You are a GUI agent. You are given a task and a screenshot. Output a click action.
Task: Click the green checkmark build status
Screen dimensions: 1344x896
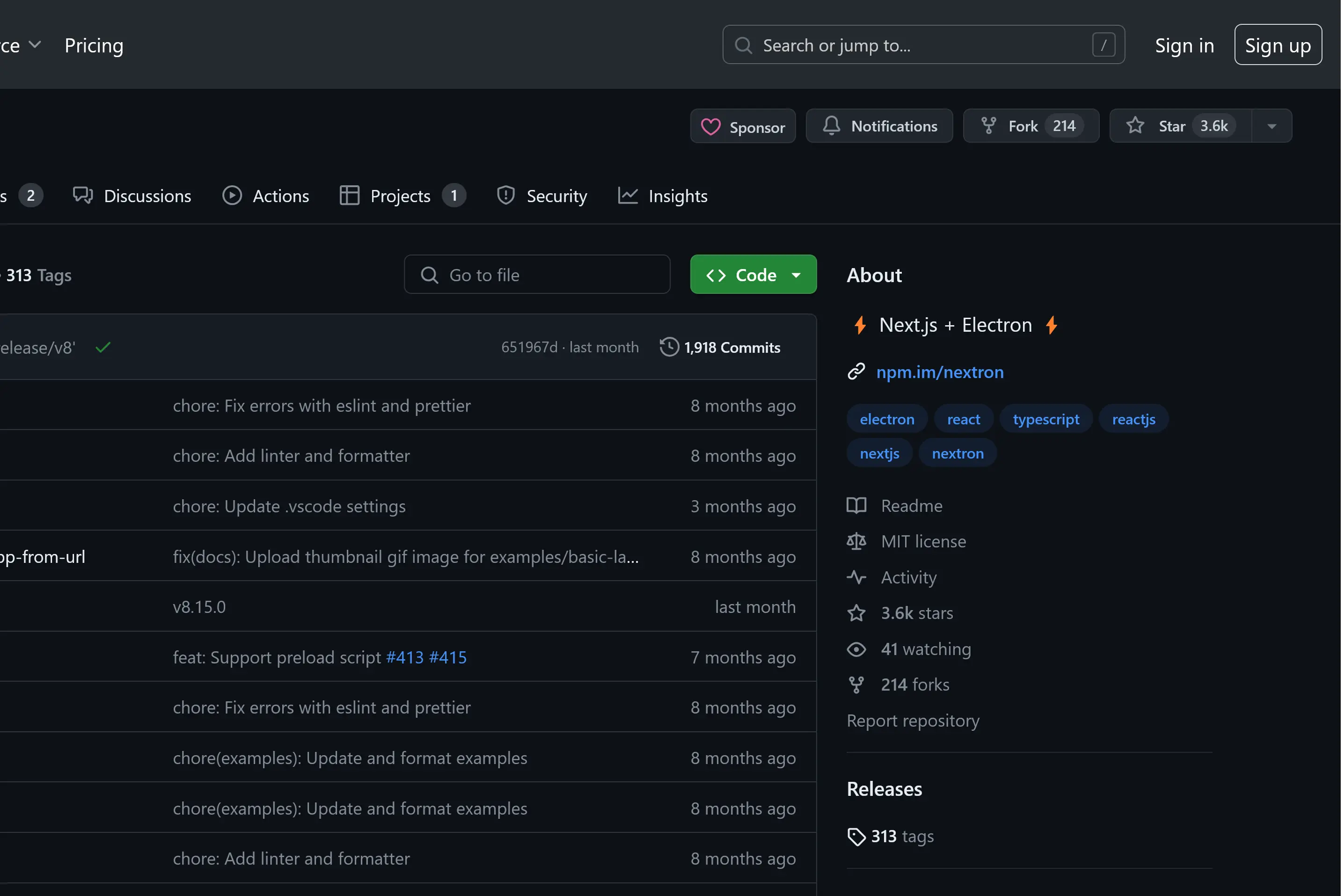coord(103,347)
